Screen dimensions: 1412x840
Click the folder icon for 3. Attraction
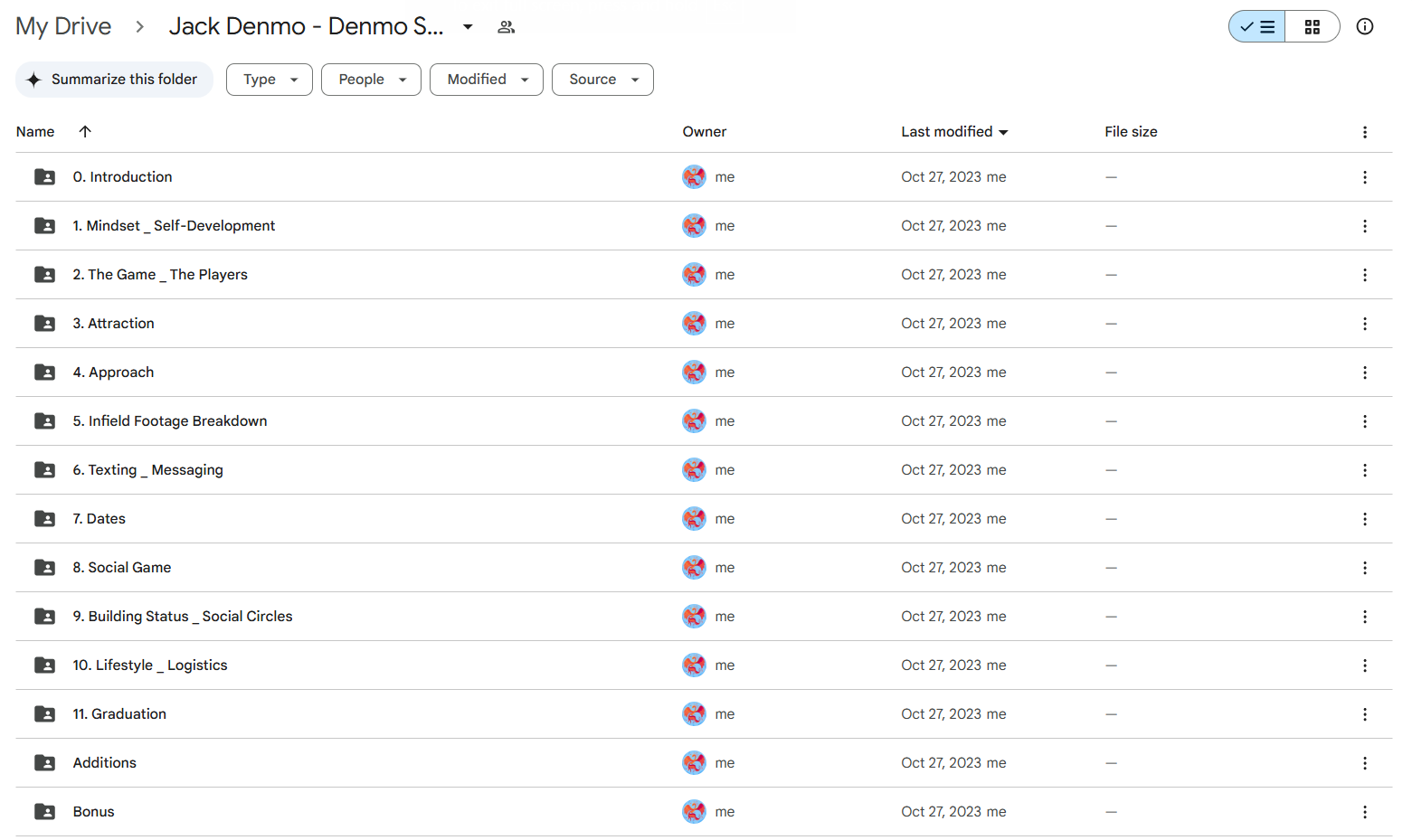[44, 324]
